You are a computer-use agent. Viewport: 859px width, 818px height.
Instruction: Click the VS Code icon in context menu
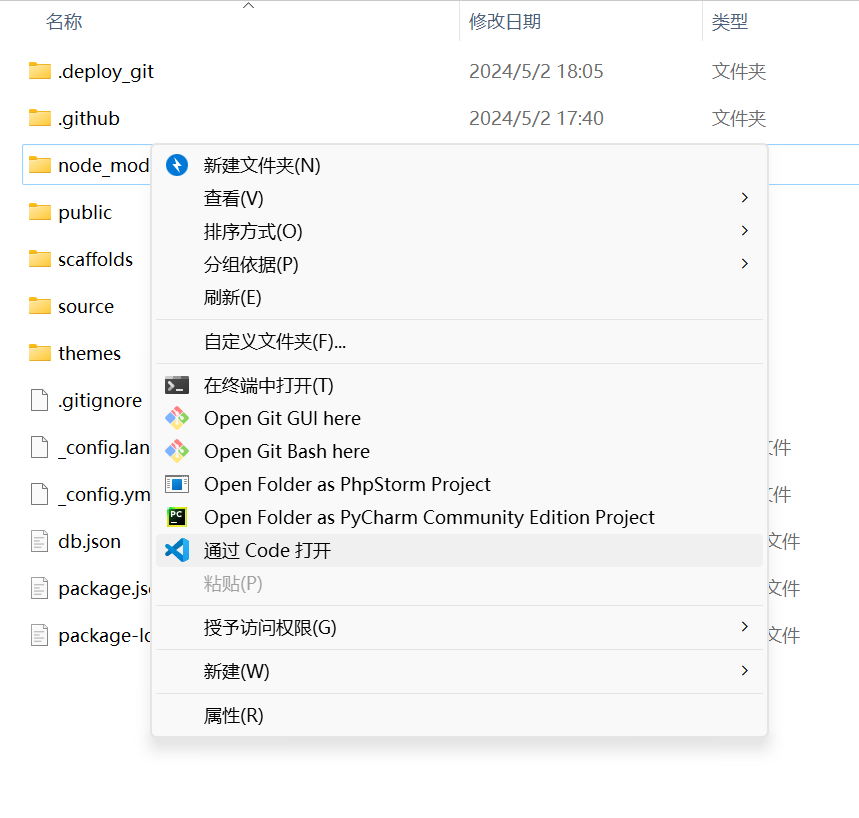click(177, 550)
